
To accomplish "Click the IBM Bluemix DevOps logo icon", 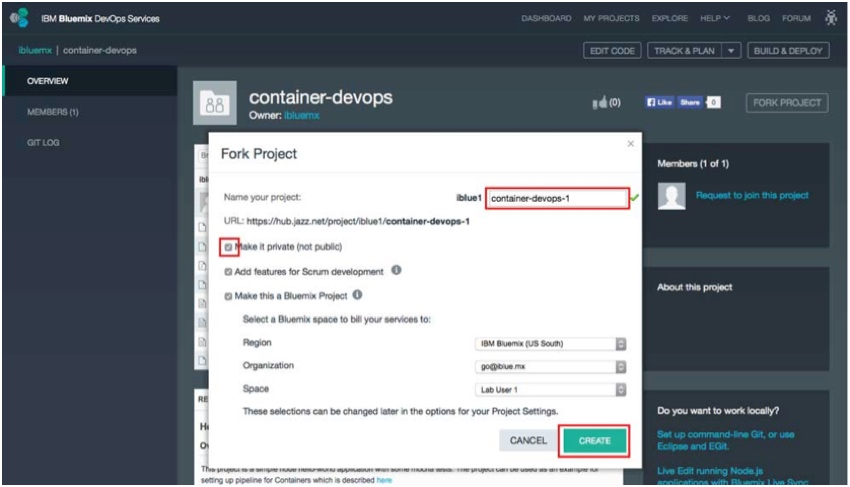I will [19, 18].
